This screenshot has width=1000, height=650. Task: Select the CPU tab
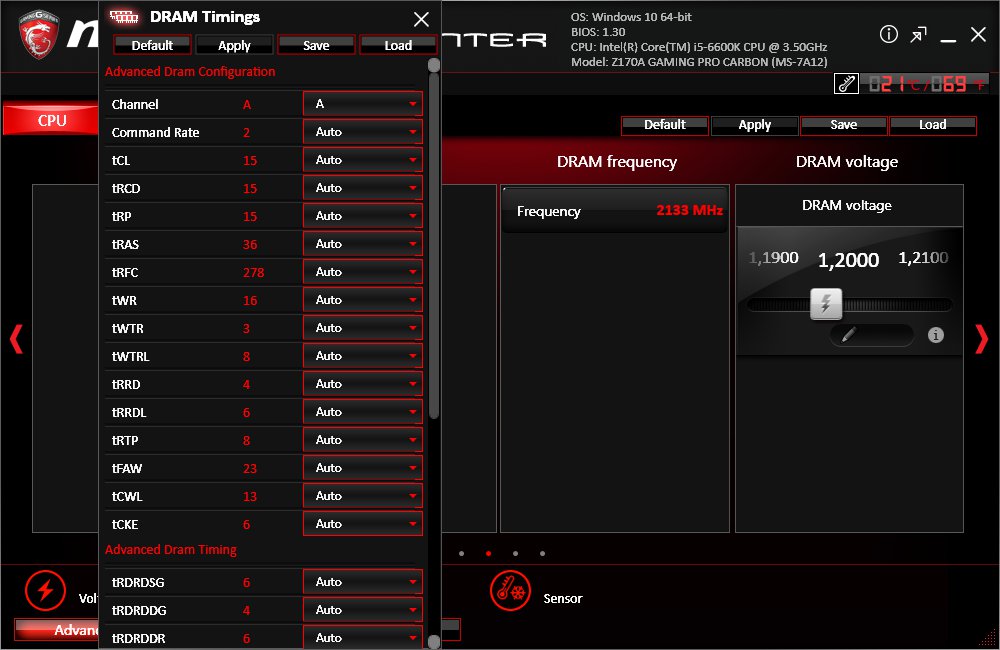click(x=51, y=120)
